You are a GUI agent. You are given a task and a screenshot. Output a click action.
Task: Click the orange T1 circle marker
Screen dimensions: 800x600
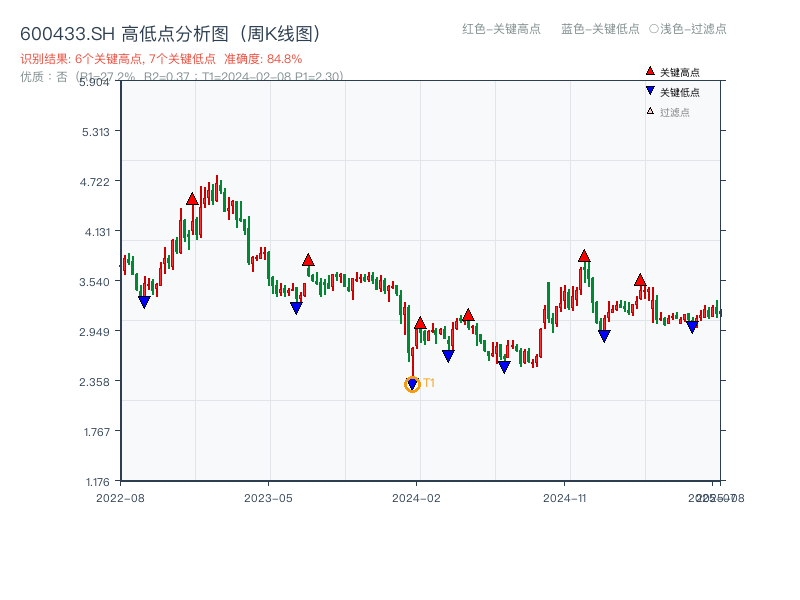(x=412, y=384)
